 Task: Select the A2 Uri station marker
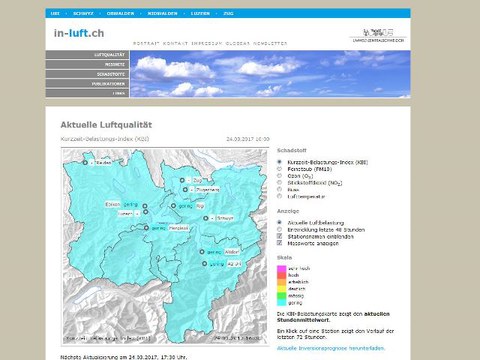tap(204, 264)
